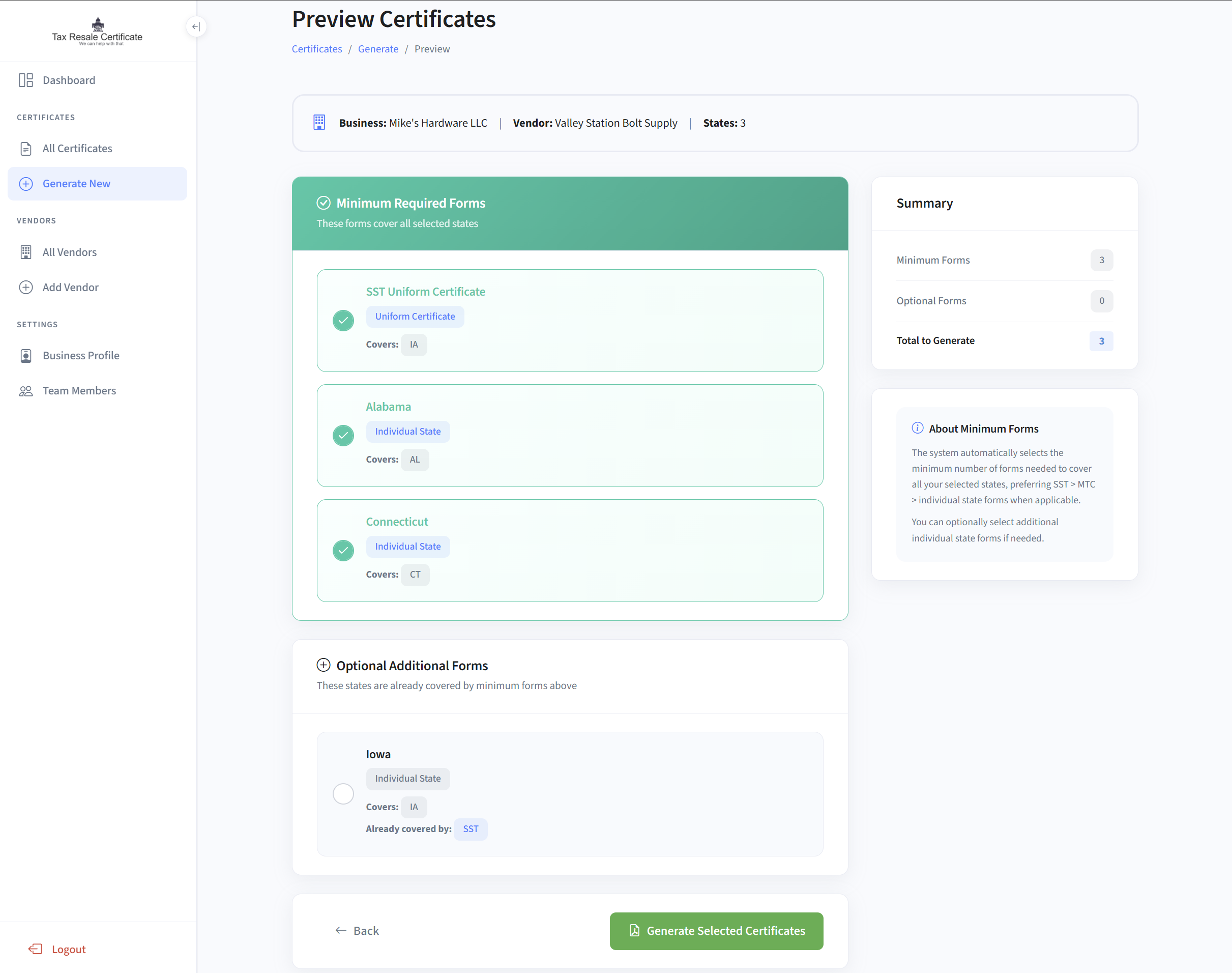Uncheck the Alabama Individual State form

343,435
